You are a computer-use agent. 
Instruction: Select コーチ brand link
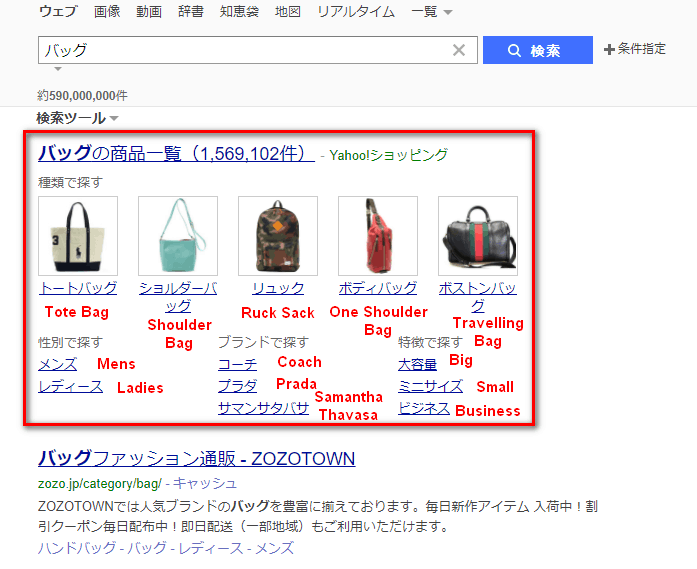(x=237, y=365)
